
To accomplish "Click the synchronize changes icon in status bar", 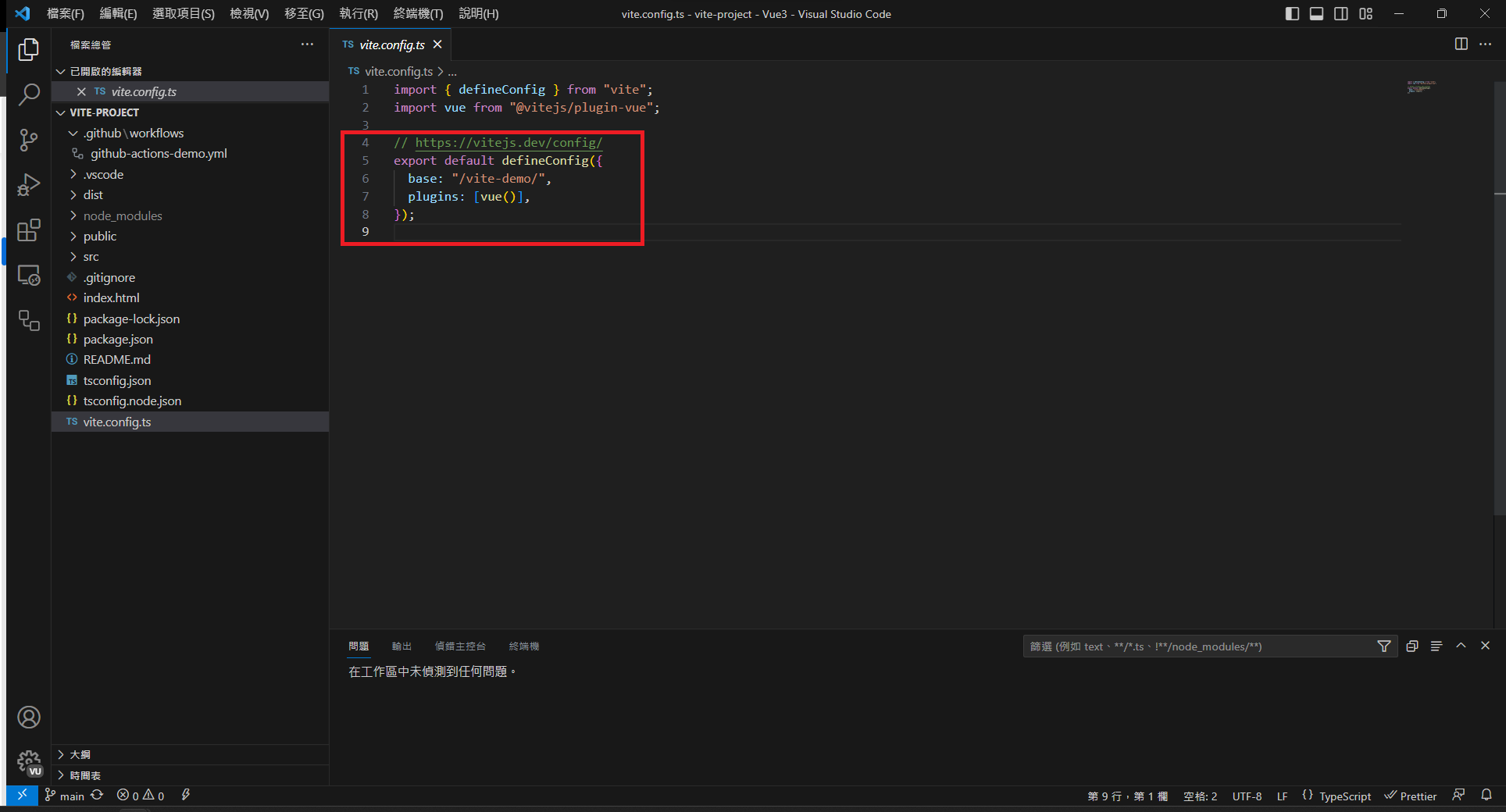I will coord(97,795).
